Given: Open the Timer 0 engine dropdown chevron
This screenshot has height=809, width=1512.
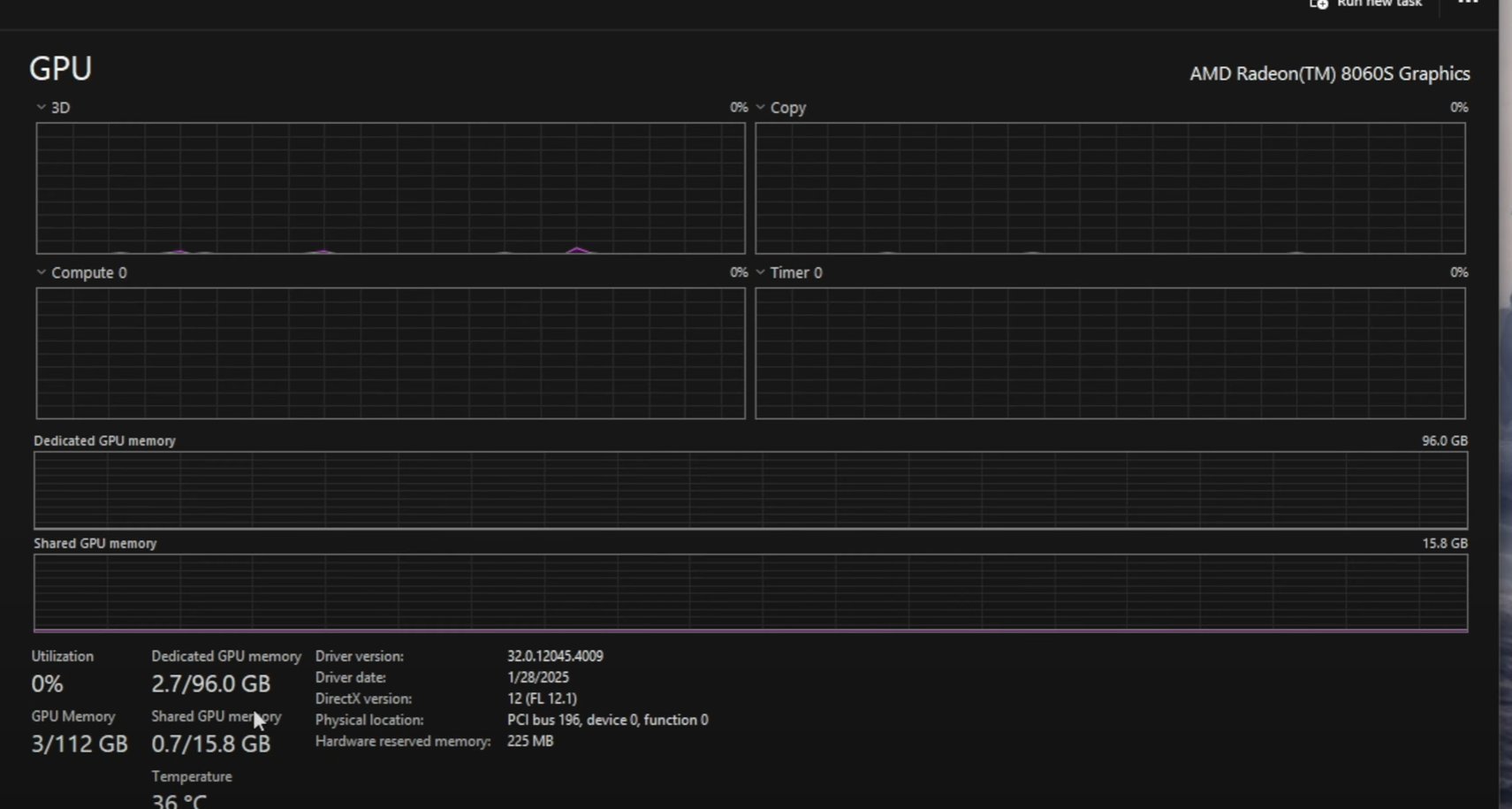Looking at the screenshot, I should [x=760, y=272].
